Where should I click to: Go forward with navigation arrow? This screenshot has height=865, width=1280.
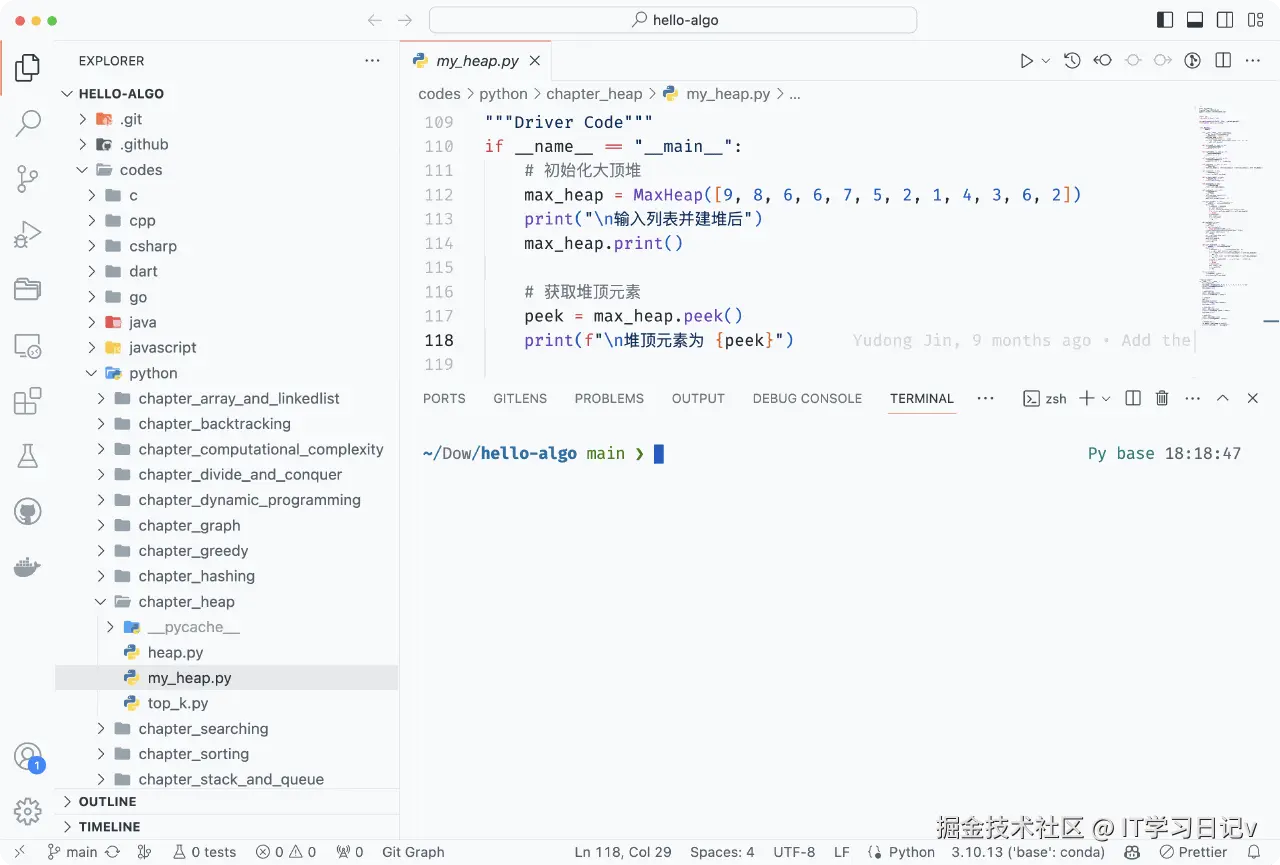pos(405,20)
